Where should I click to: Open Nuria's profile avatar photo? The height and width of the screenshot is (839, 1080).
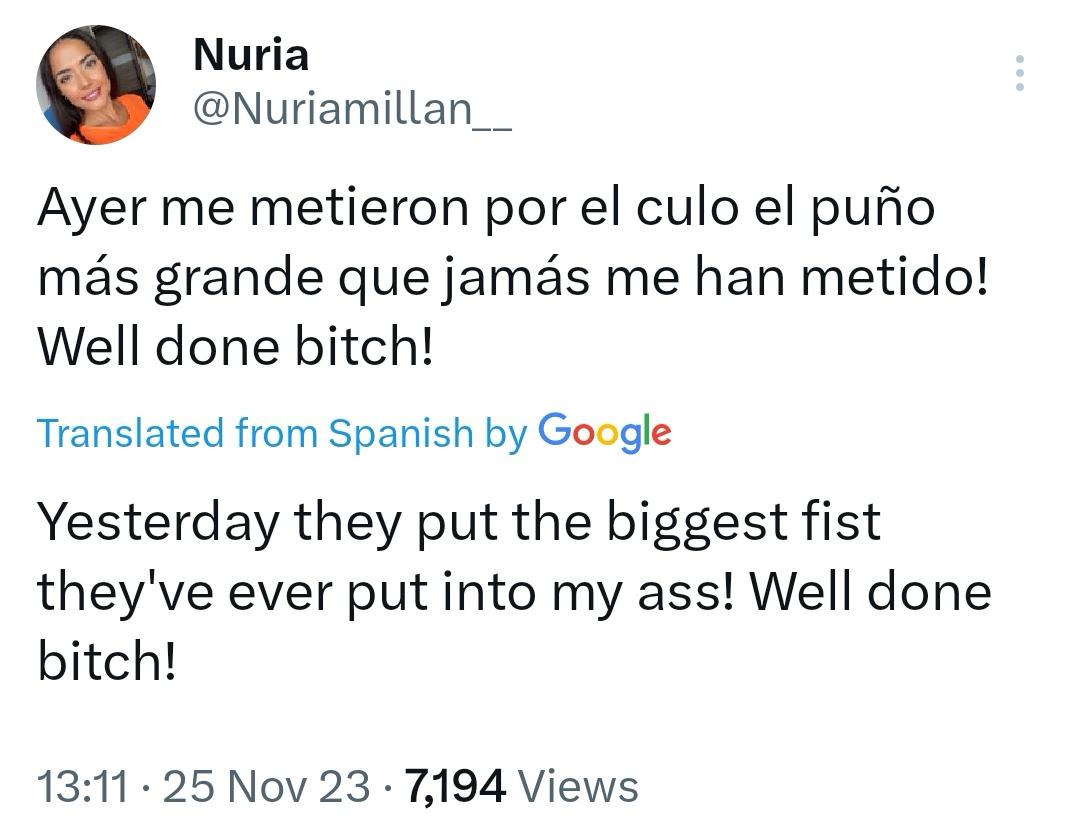96,85
